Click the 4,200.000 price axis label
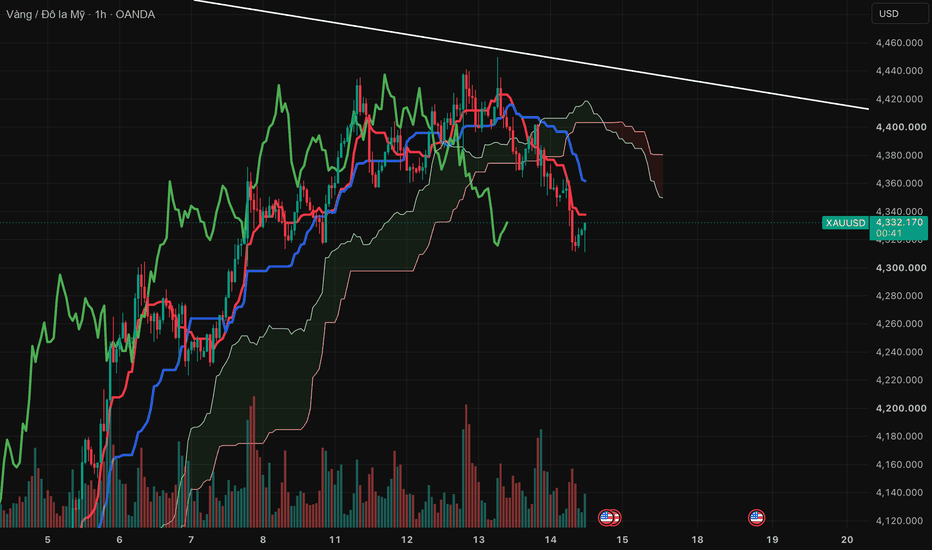This screenshot has height=550, width=932. point(900,408)
